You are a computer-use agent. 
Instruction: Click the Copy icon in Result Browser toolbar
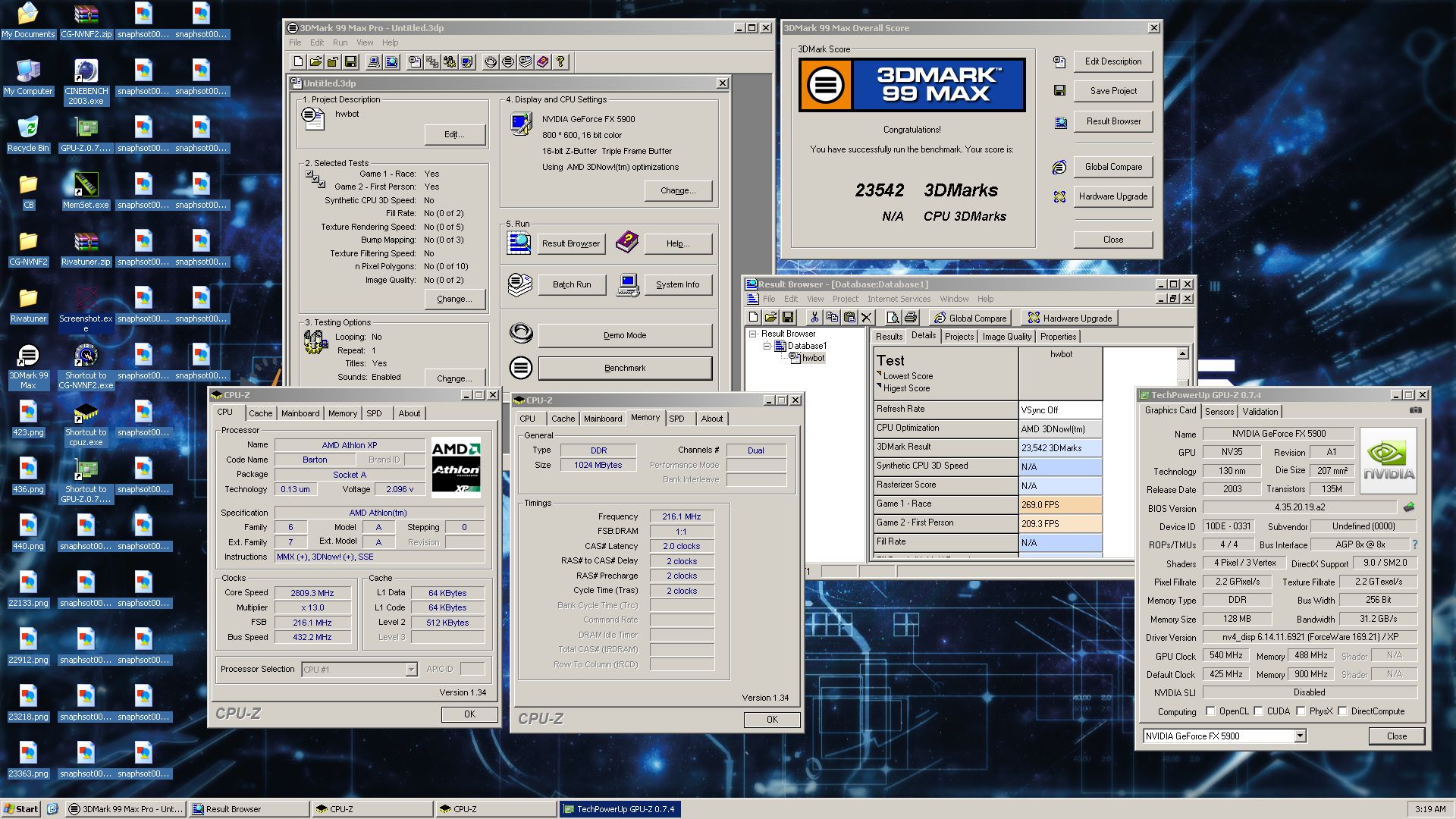(832, 318)
